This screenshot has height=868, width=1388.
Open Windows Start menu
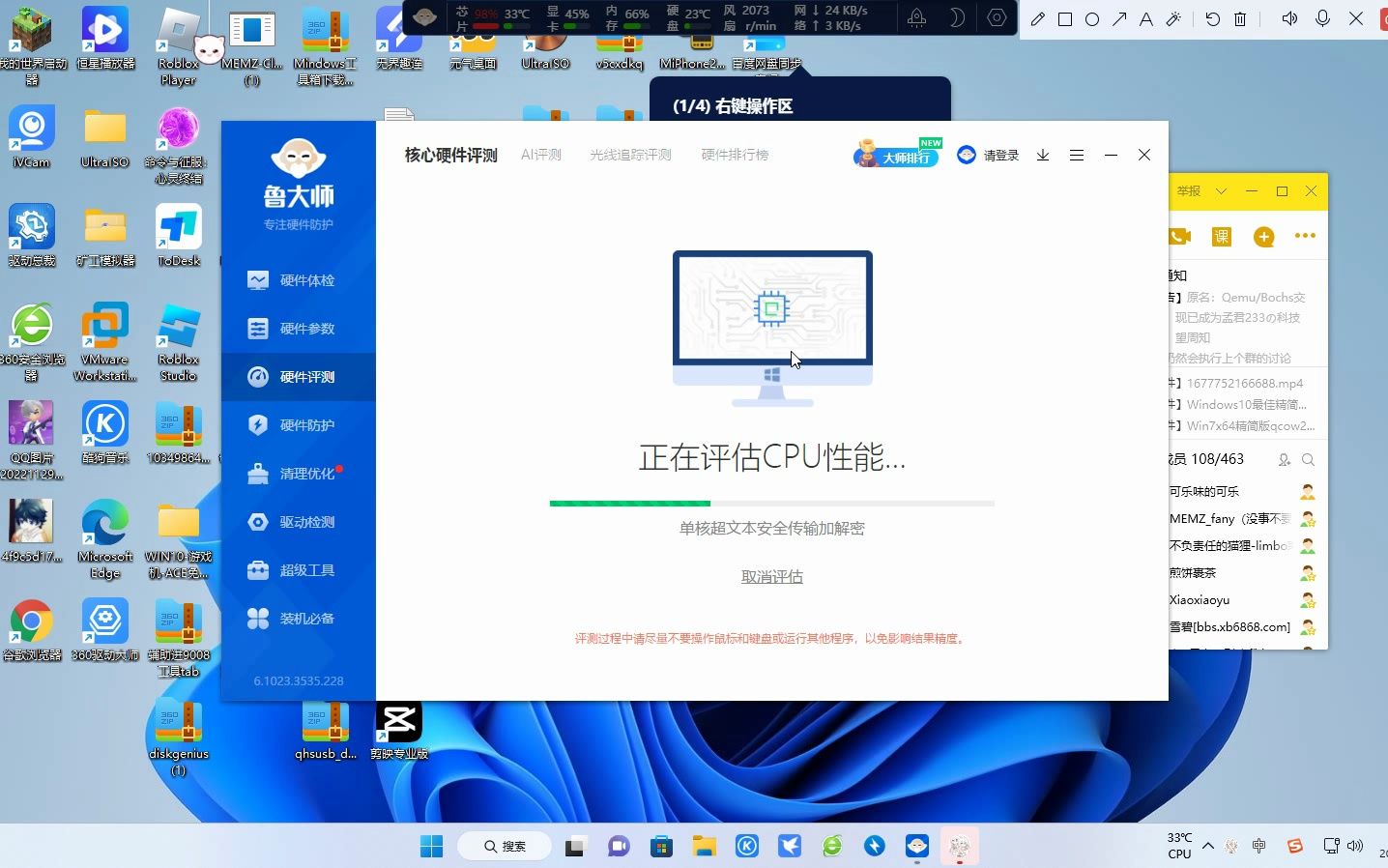431,847
